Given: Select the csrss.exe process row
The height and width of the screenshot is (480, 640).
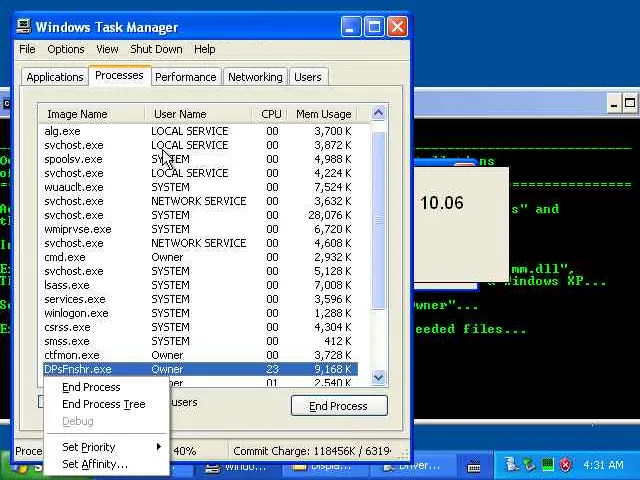Looking at the screenshot, I should tap(200, 327).
